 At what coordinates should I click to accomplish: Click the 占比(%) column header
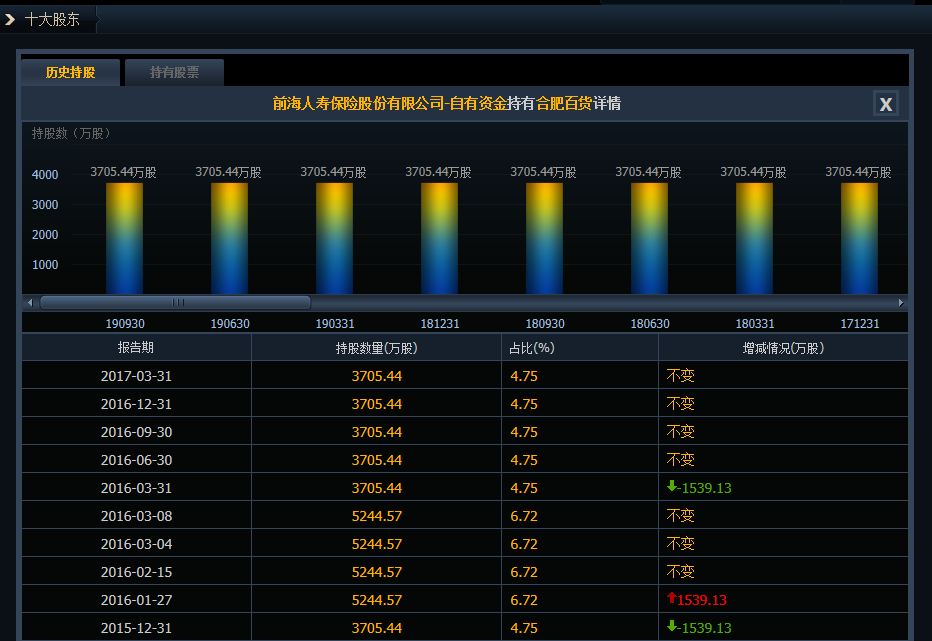tap(580, 348)
